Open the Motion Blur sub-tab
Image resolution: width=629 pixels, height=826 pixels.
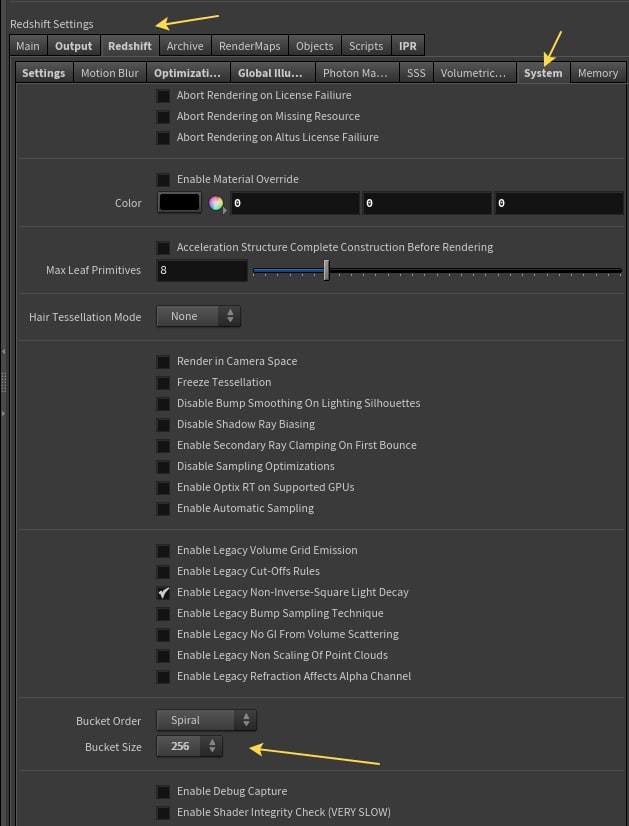pyautogui.click(x=110, y=73)
